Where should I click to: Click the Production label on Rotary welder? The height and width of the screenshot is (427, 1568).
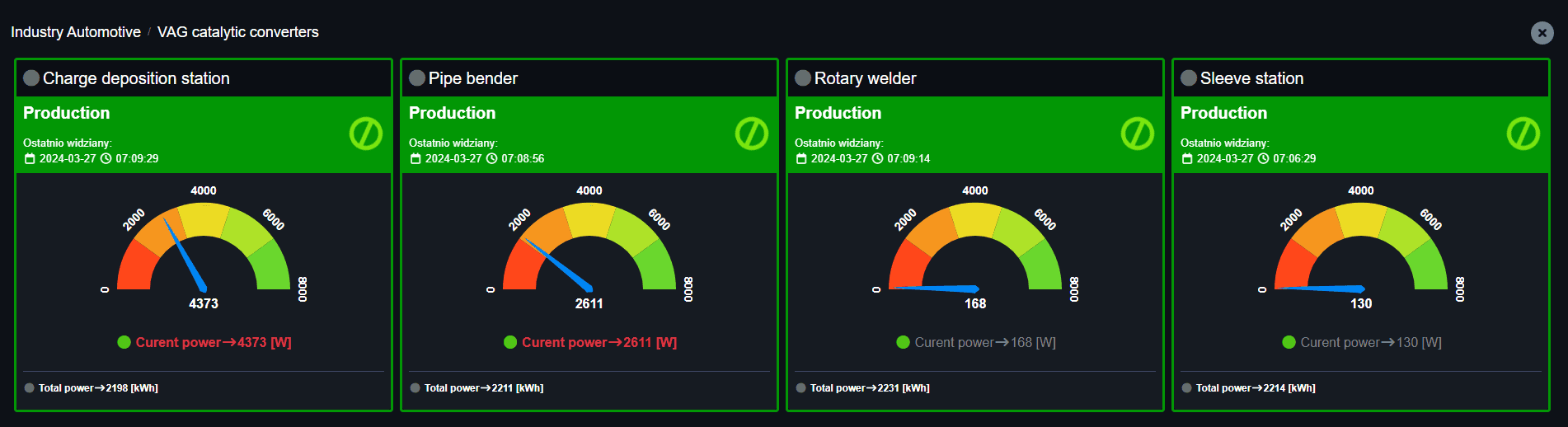pyautogui.click(x=838, y=113)
